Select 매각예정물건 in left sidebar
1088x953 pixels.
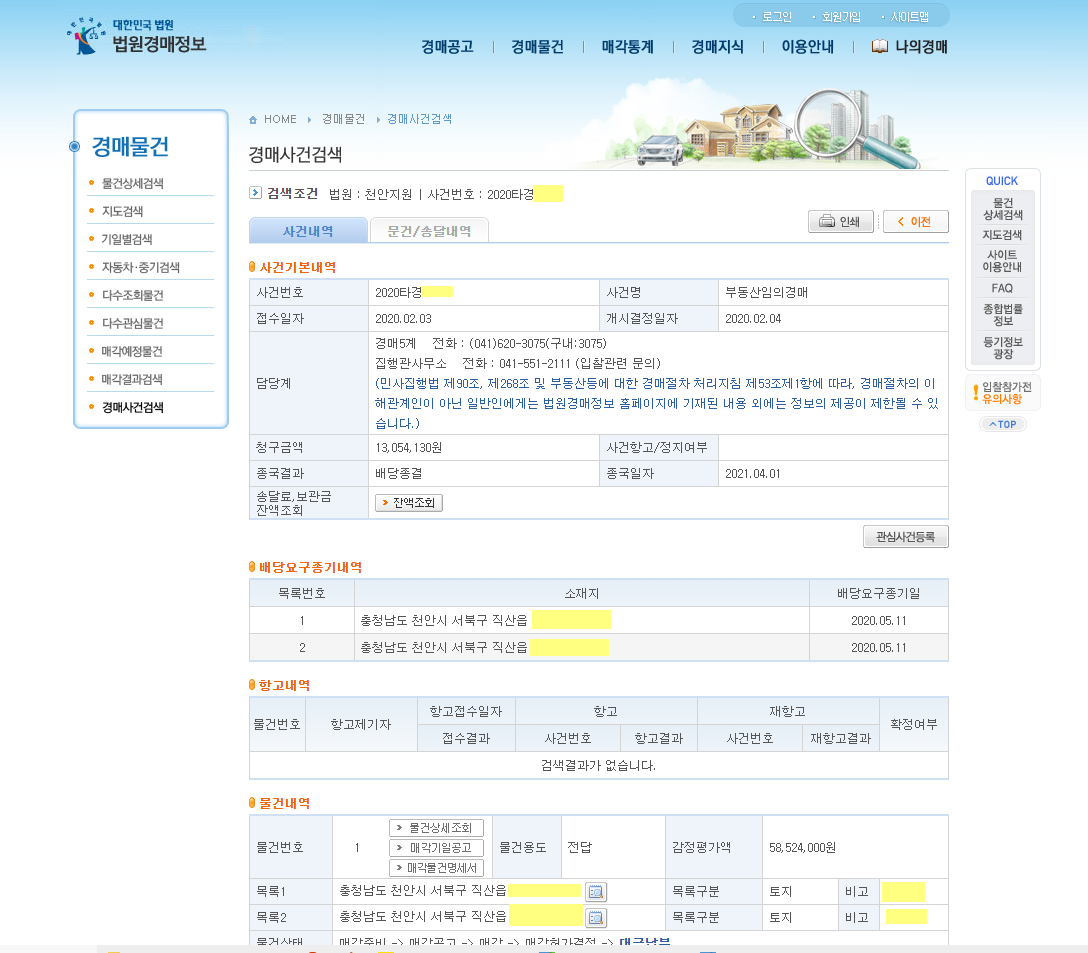tap(133, 351)
